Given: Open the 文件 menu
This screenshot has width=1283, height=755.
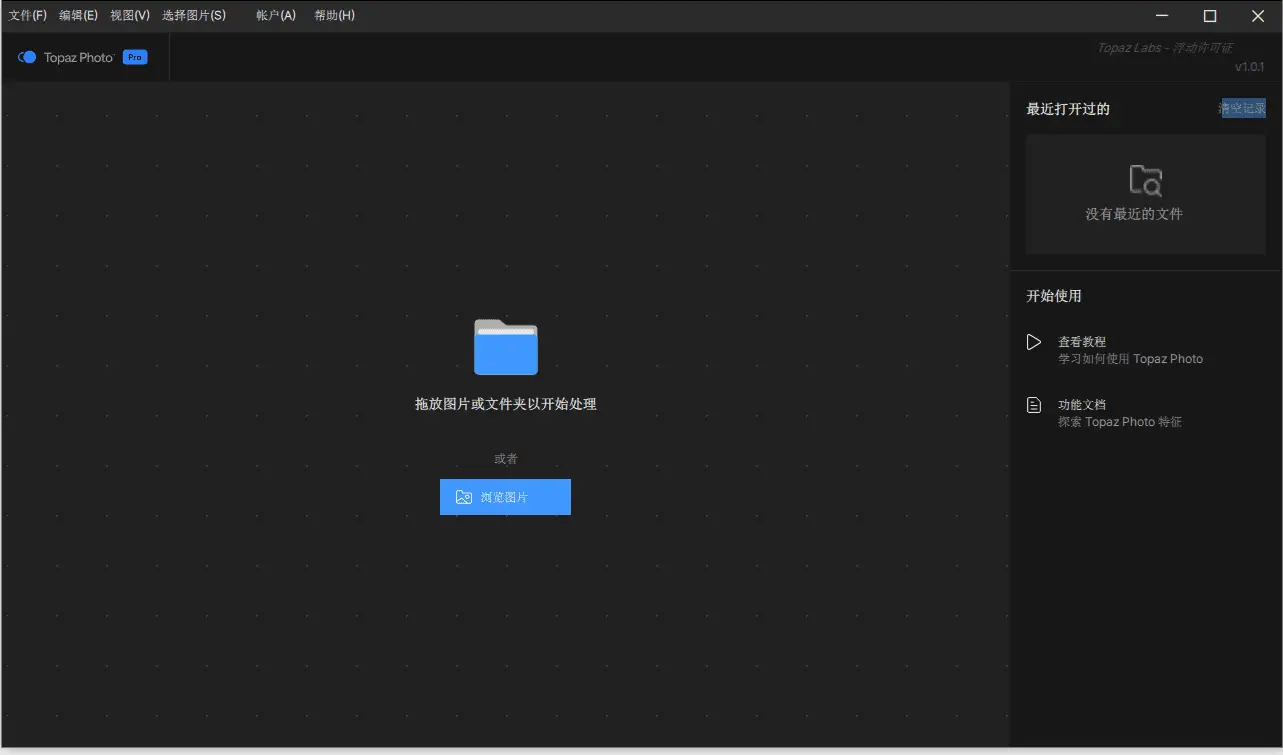Looking at the screenshot, I should tap(27, 15).
